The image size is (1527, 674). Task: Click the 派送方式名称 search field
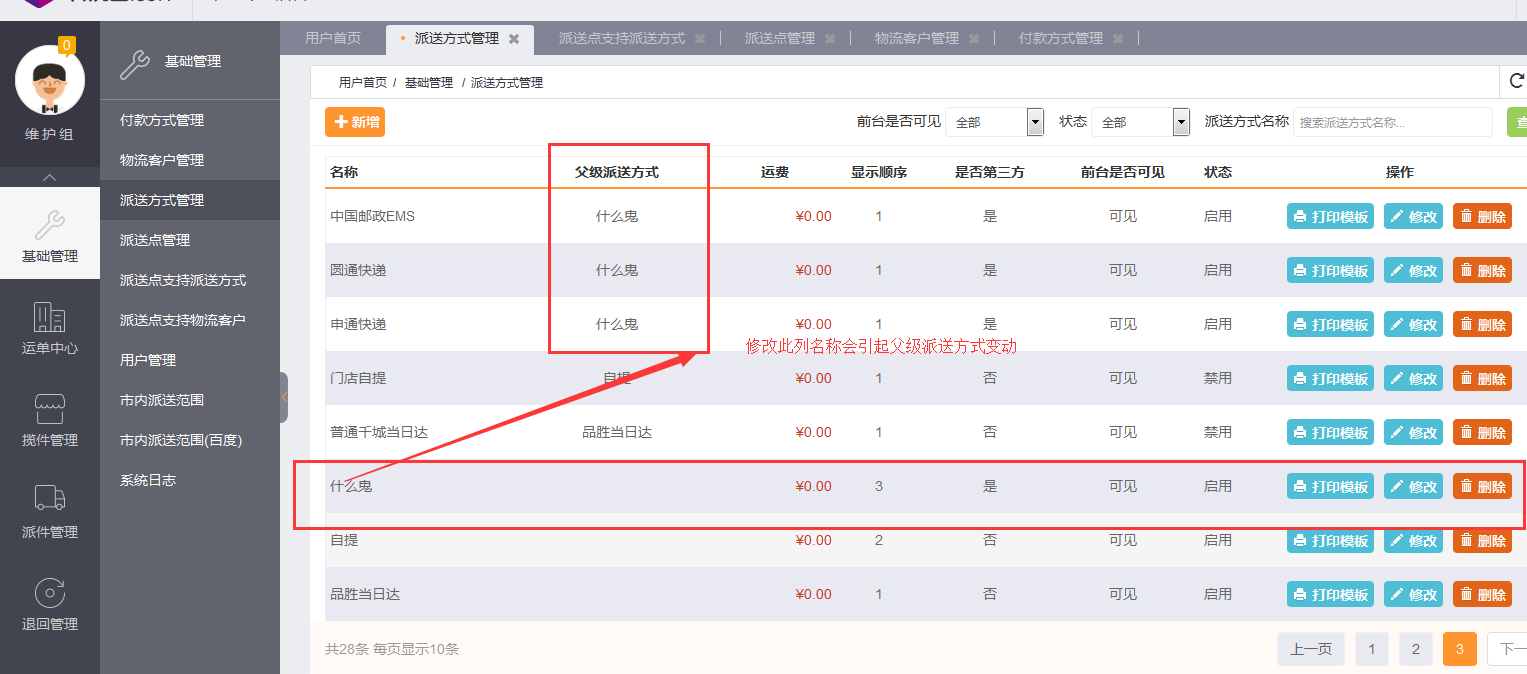[1392, 122]
